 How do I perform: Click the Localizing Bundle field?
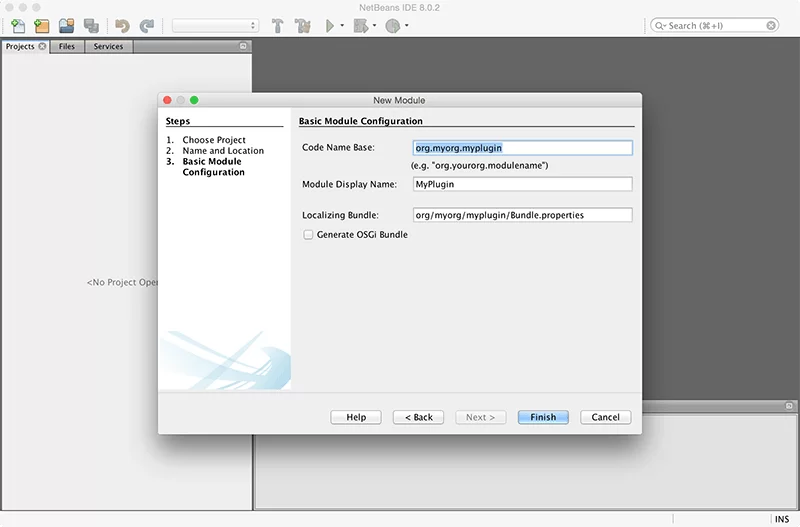522,215
